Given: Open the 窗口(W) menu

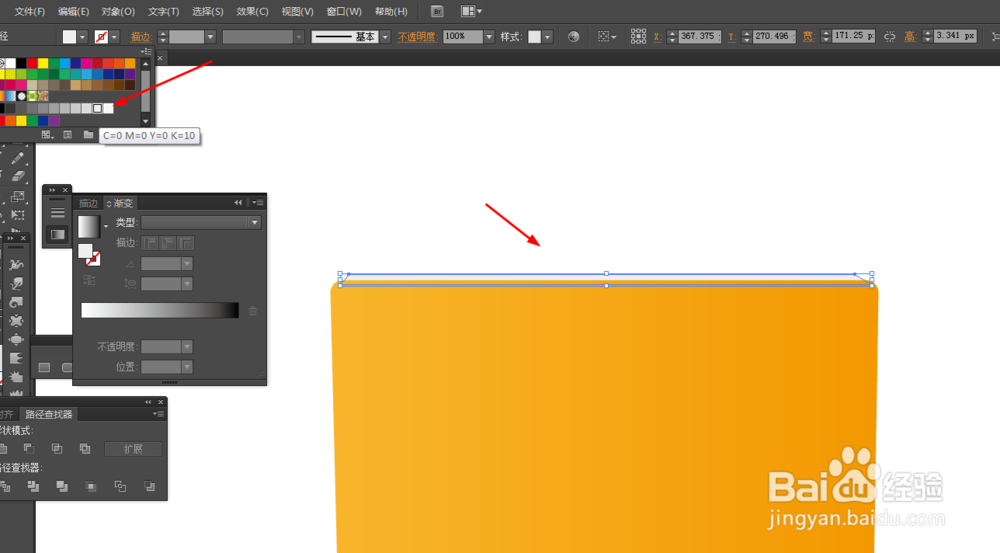Looking at the screenshot, I should [344, 11].
